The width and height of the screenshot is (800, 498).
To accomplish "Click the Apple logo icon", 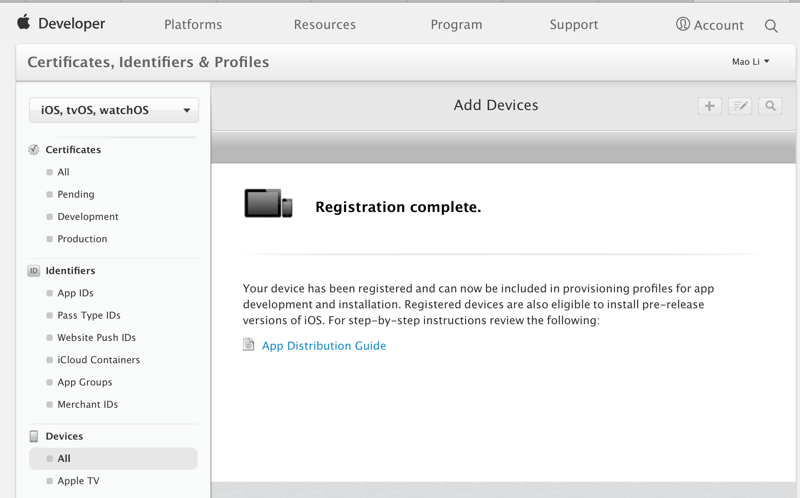I will pyautogui.click(x=23, y=22).
